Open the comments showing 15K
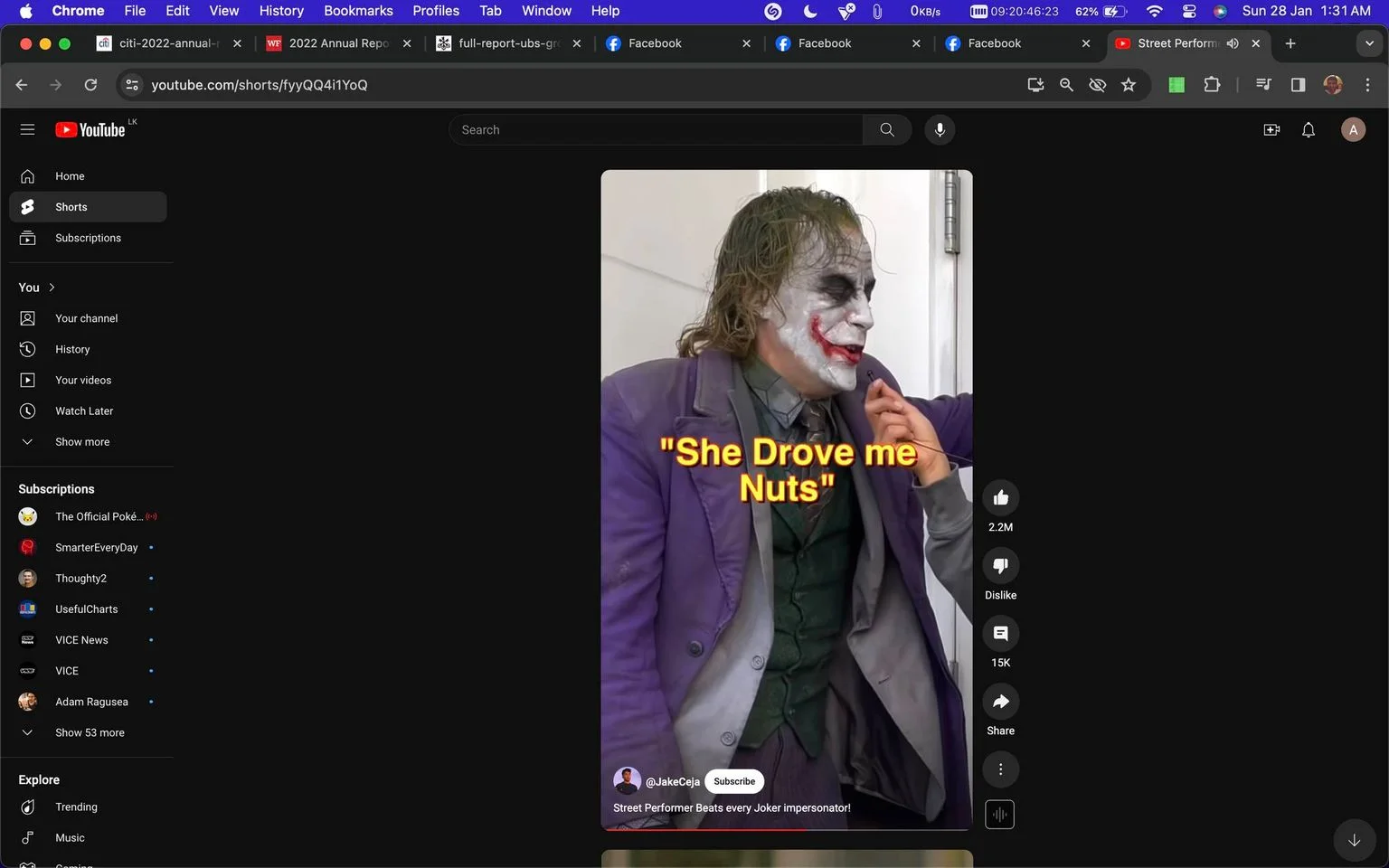The width and height of the screenshot is (1389, 868). point(1000,634)
